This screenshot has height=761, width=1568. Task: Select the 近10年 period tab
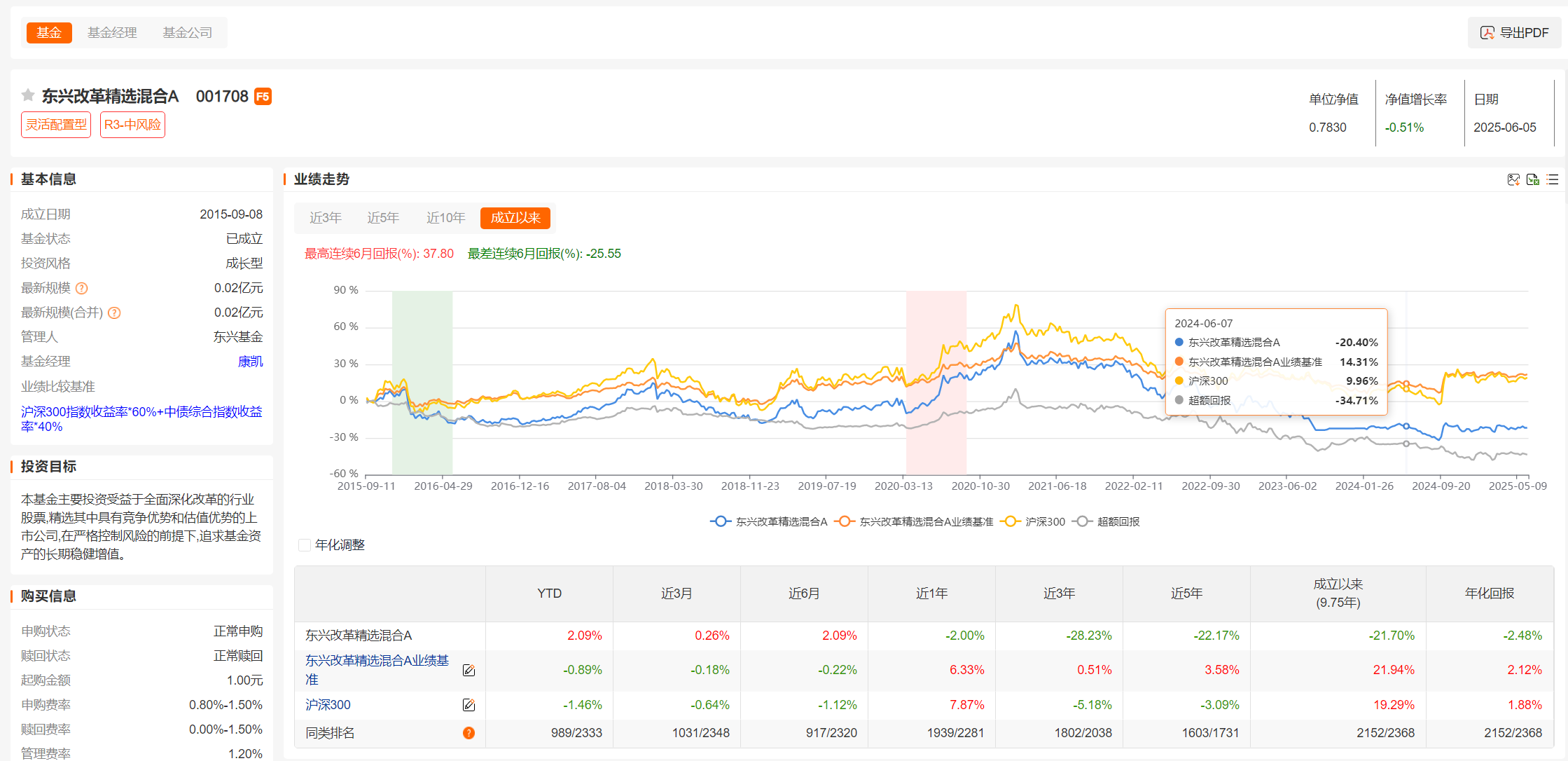(445, 218)
